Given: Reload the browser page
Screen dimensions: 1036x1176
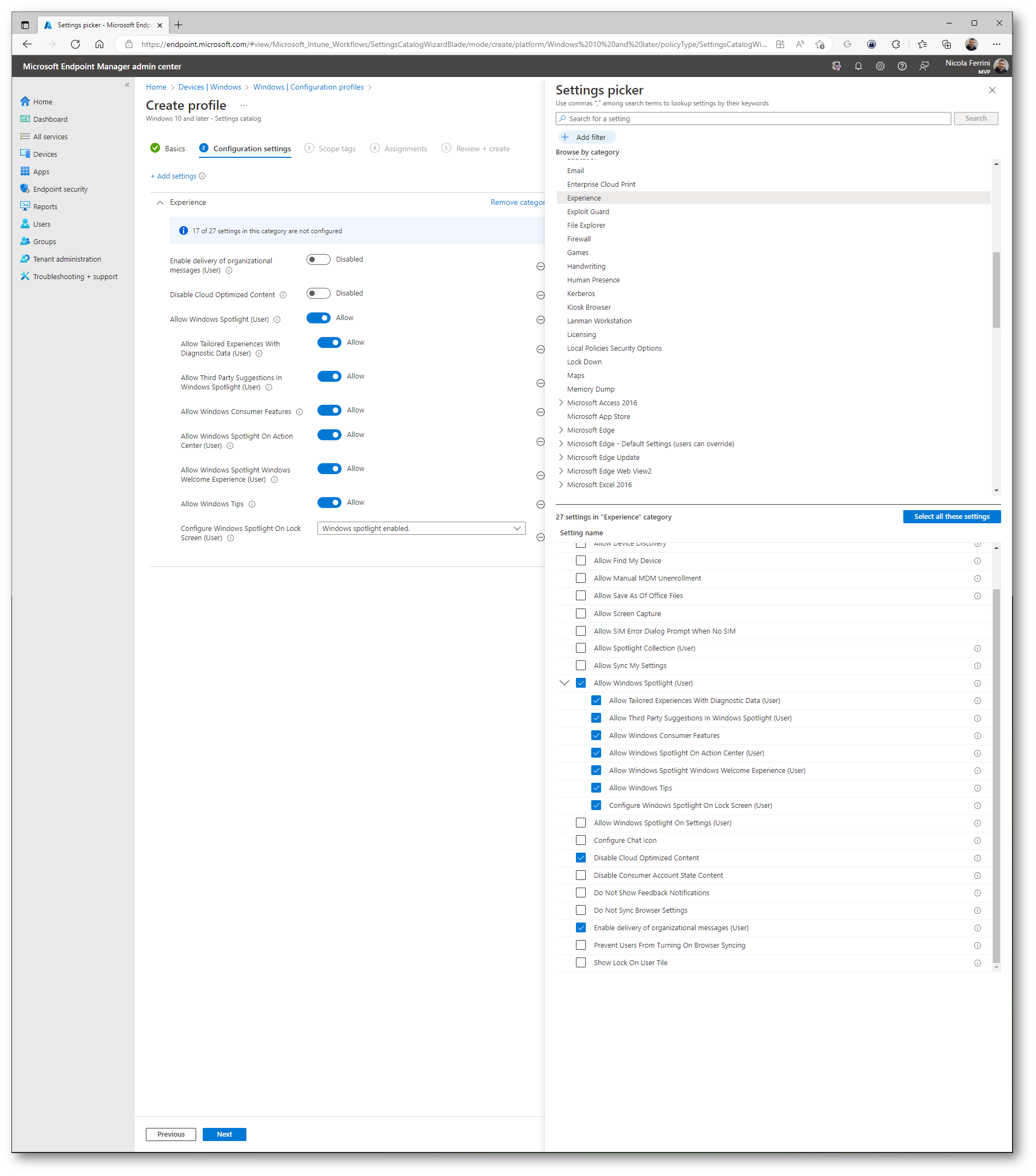Looking at the screenshot, I should pyautogui.click(x=75, y=44).
